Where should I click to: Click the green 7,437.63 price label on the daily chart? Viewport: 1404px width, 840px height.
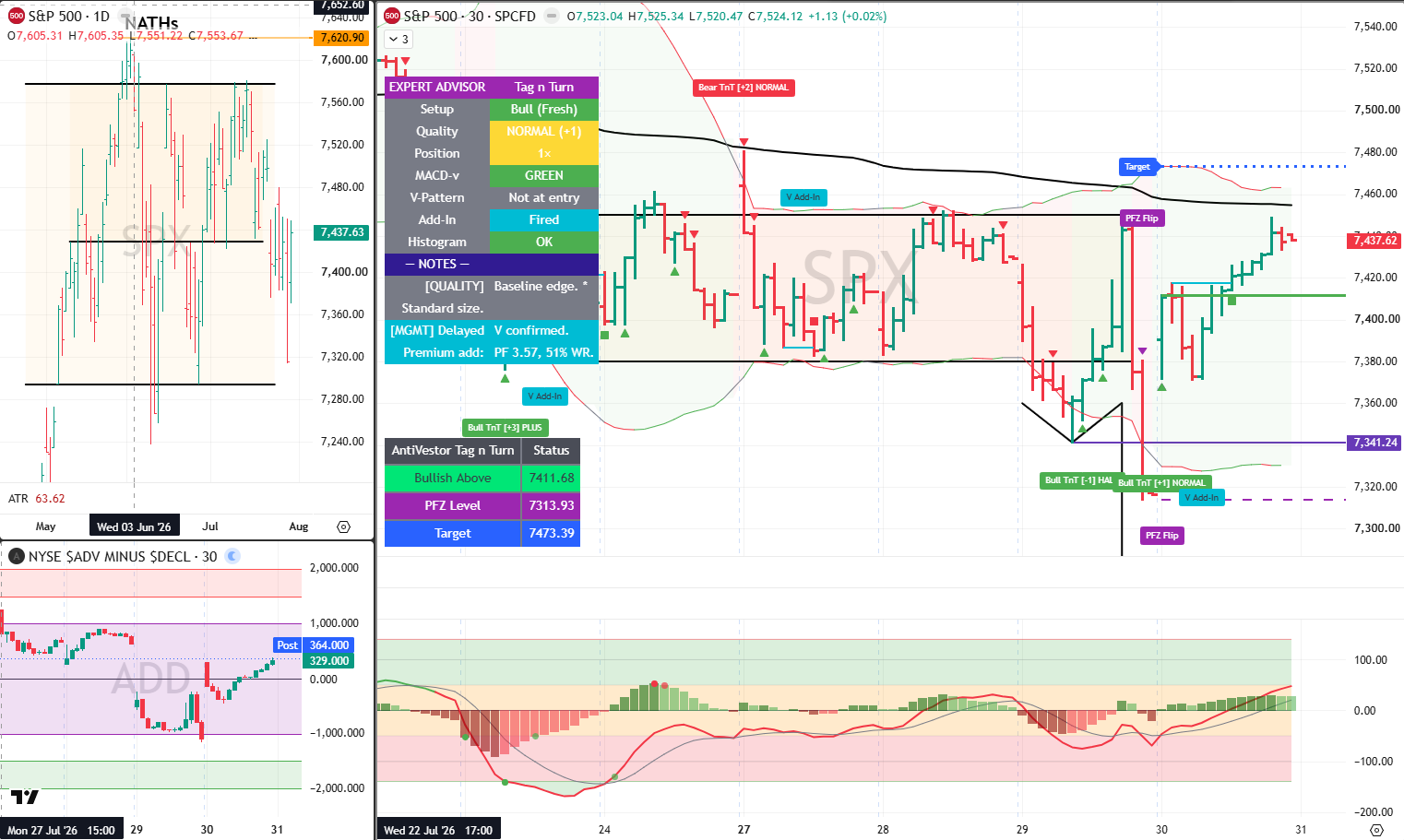341,232
